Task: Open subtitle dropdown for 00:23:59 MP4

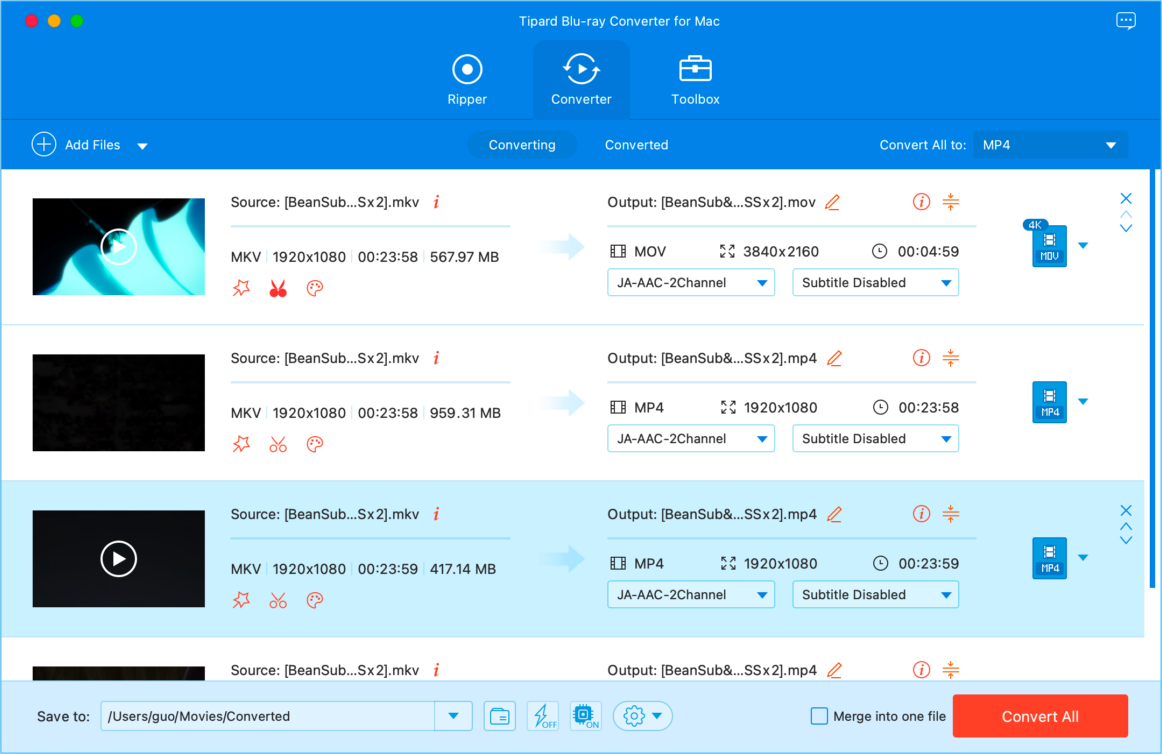Action: click(x=875, y=595)
